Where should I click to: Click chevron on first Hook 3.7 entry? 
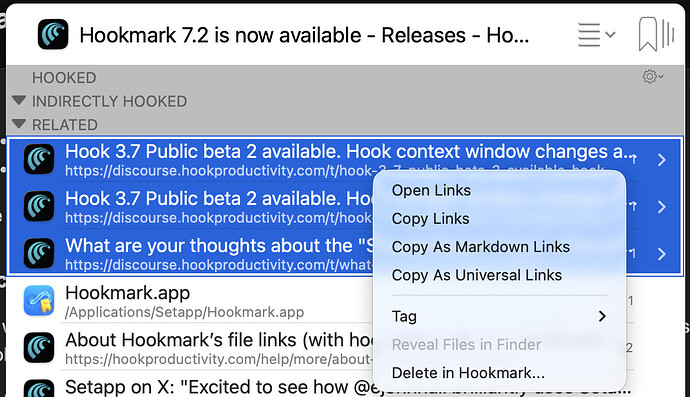661,160
